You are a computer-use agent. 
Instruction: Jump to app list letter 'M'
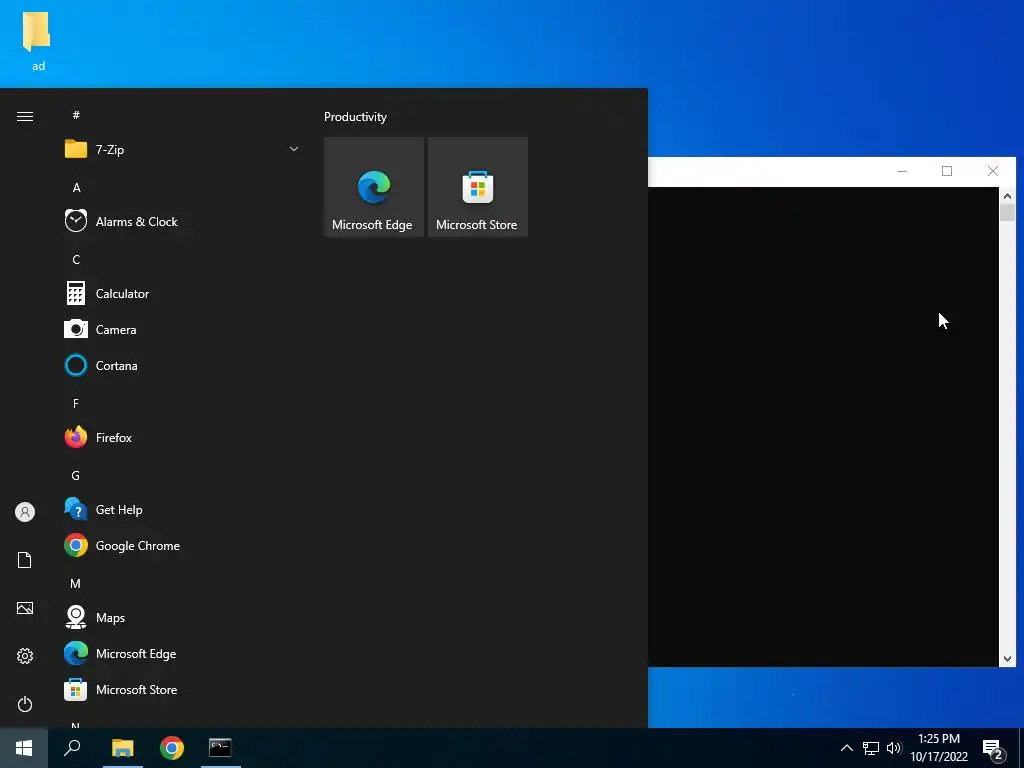point(76,583)
